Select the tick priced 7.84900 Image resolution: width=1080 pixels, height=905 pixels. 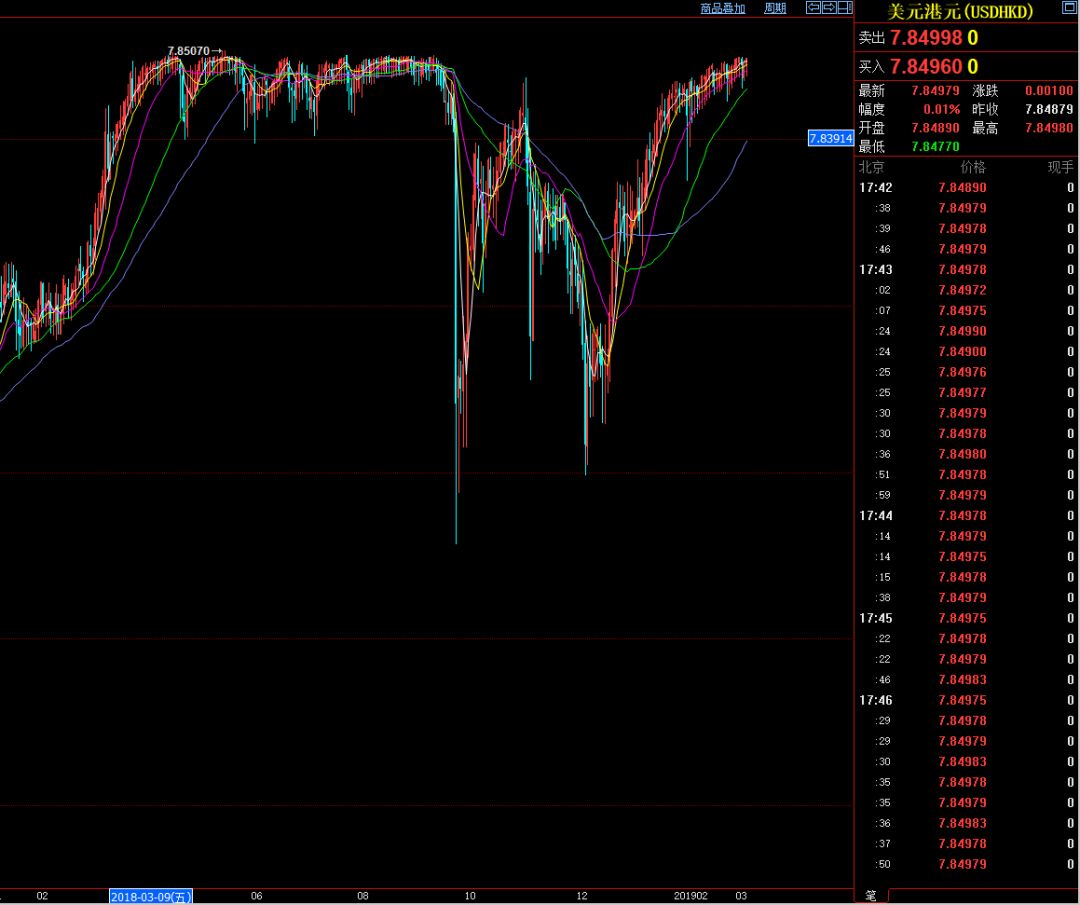(966, 351)
